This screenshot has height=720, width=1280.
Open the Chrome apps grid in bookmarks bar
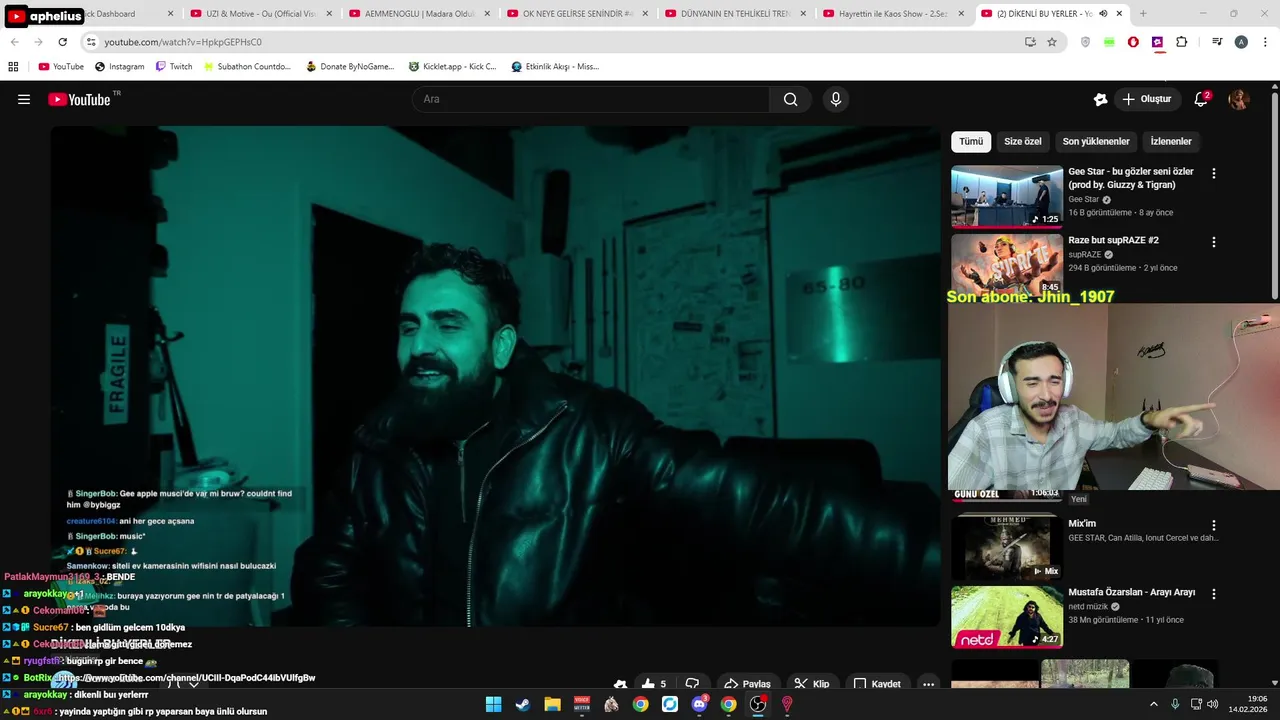pos(13,67)
